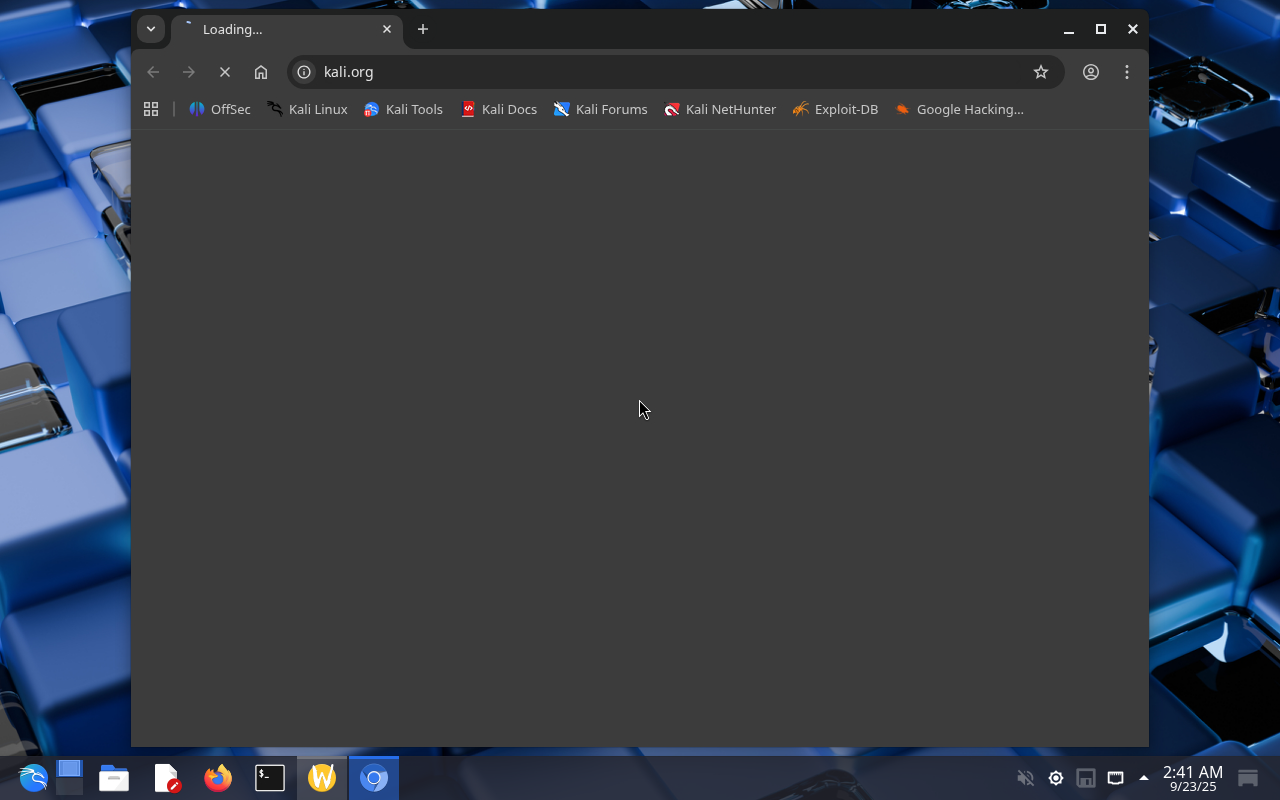The height and width of the screenshot is (800, 1280).
Task: Launch Firefox from the taskbar
Action: pos(218,778)
